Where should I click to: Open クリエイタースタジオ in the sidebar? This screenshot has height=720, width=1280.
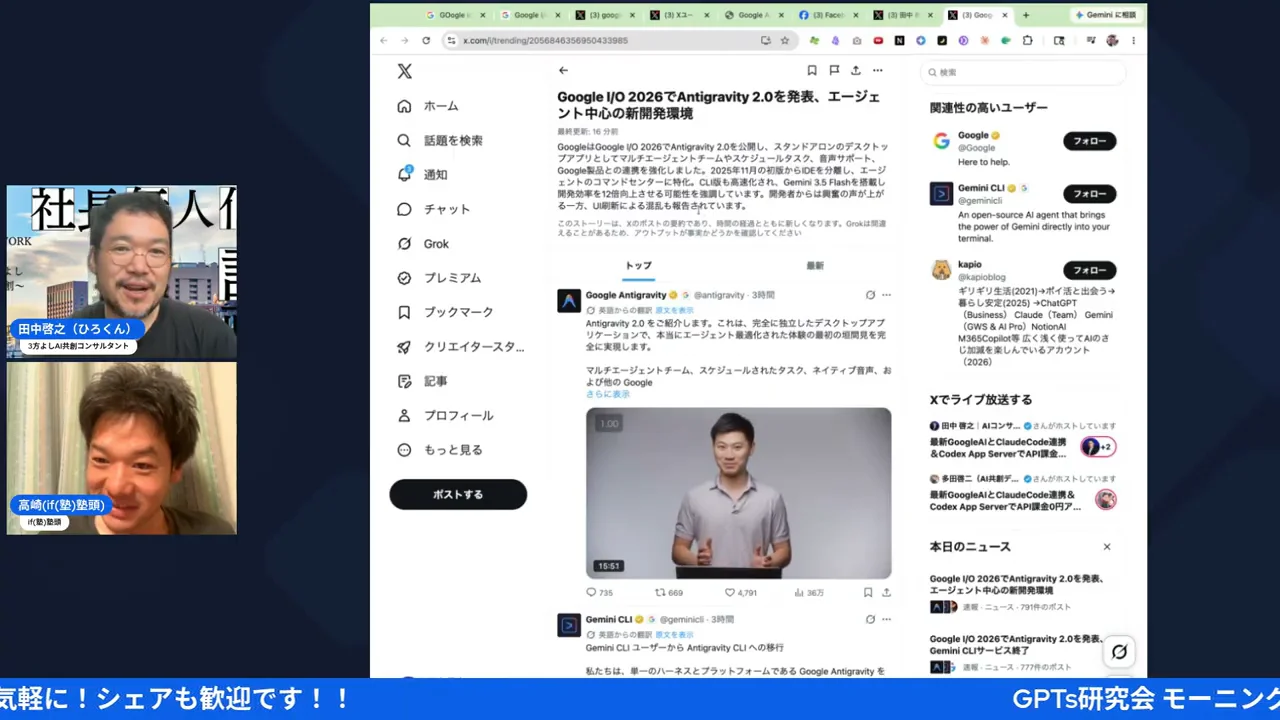pos(460,347)
